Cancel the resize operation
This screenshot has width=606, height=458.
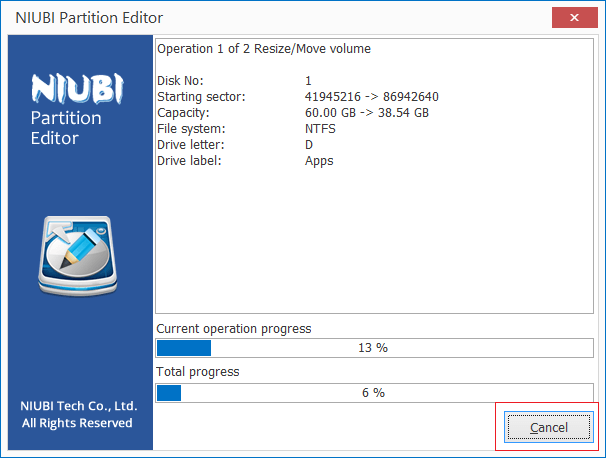(x=549, y=427)
